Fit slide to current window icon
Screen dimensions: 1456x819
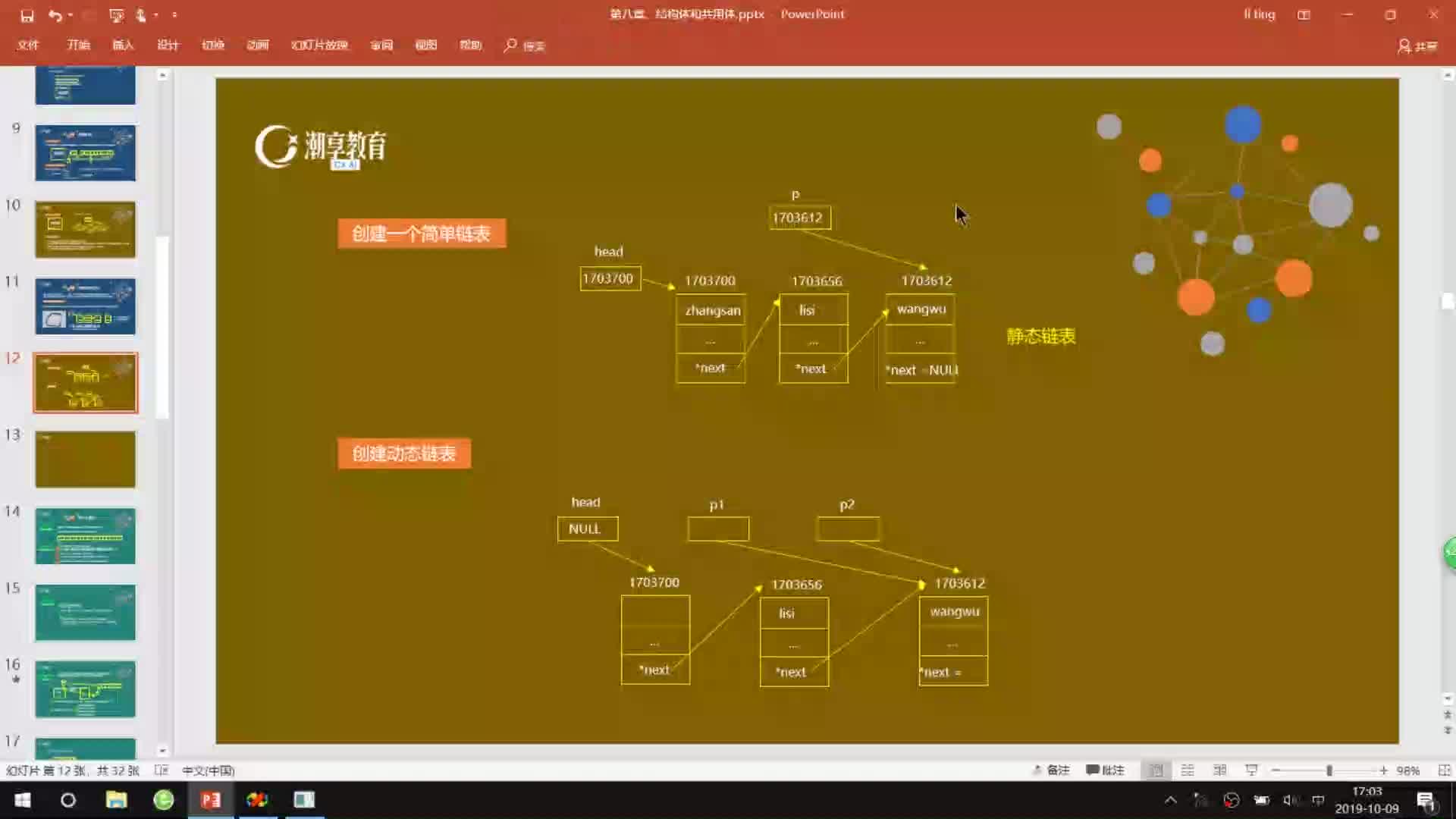coord(1444,770)
